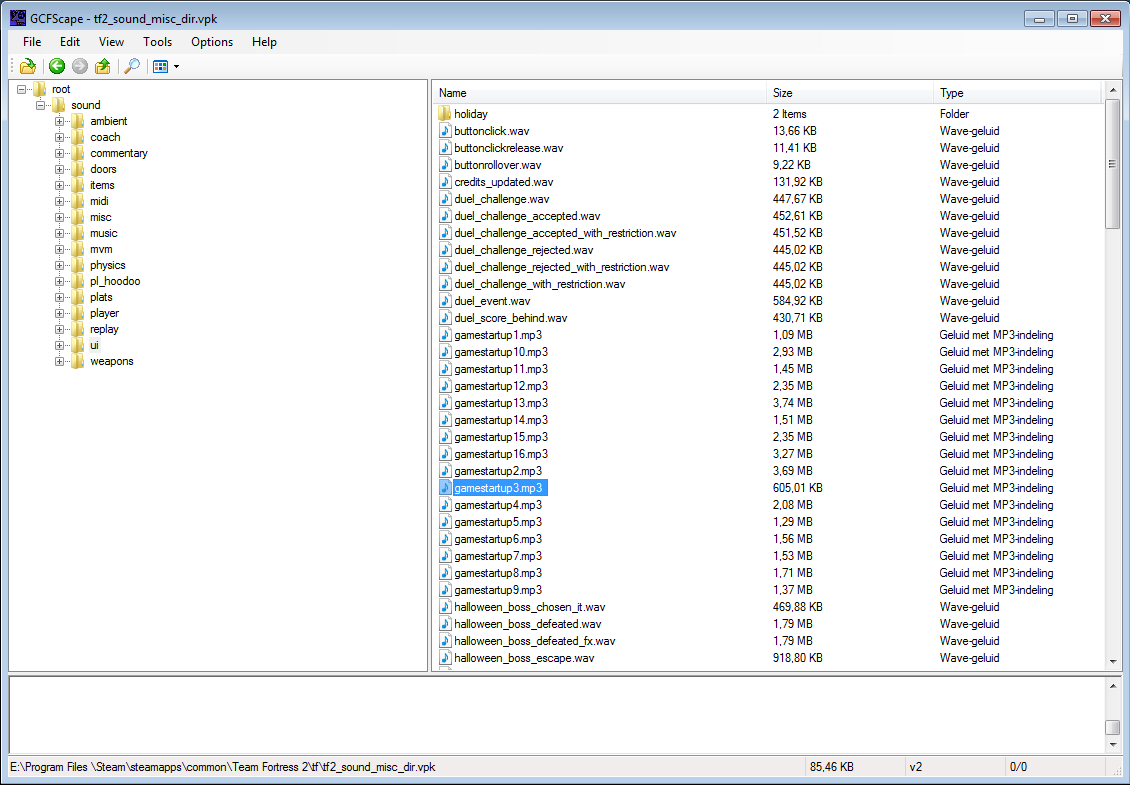The image size is (1130, 785).
Task: Open the Options menu
Action: 212,42
